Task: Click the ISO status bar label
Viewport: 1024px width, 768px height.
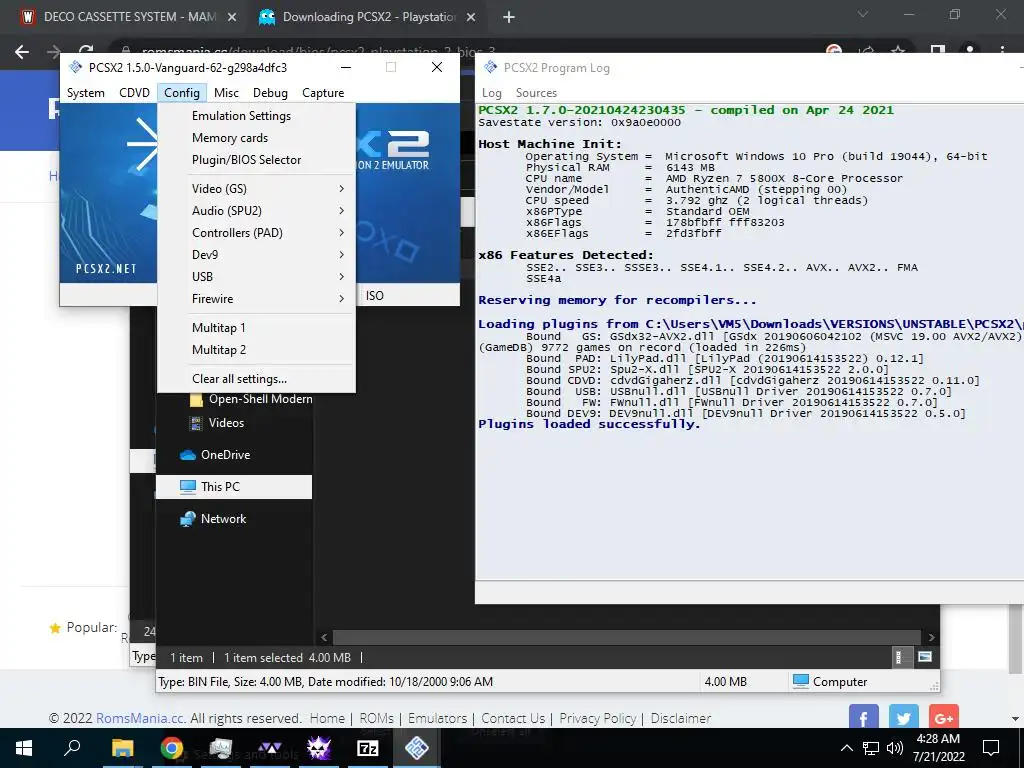Action: 375,296
